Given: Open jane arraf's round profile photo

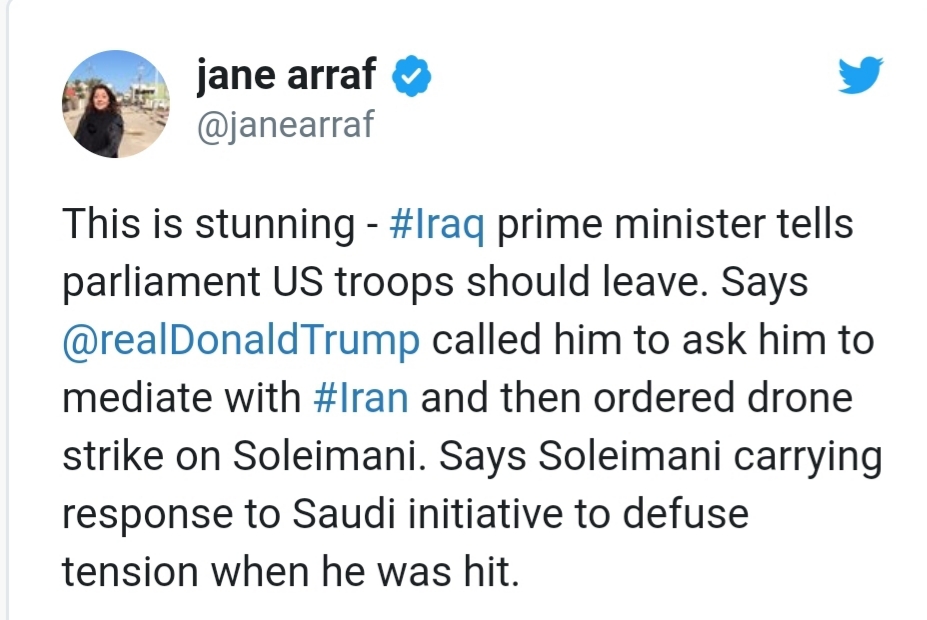Looking at the screenshot, I should (x=116, y=104).
